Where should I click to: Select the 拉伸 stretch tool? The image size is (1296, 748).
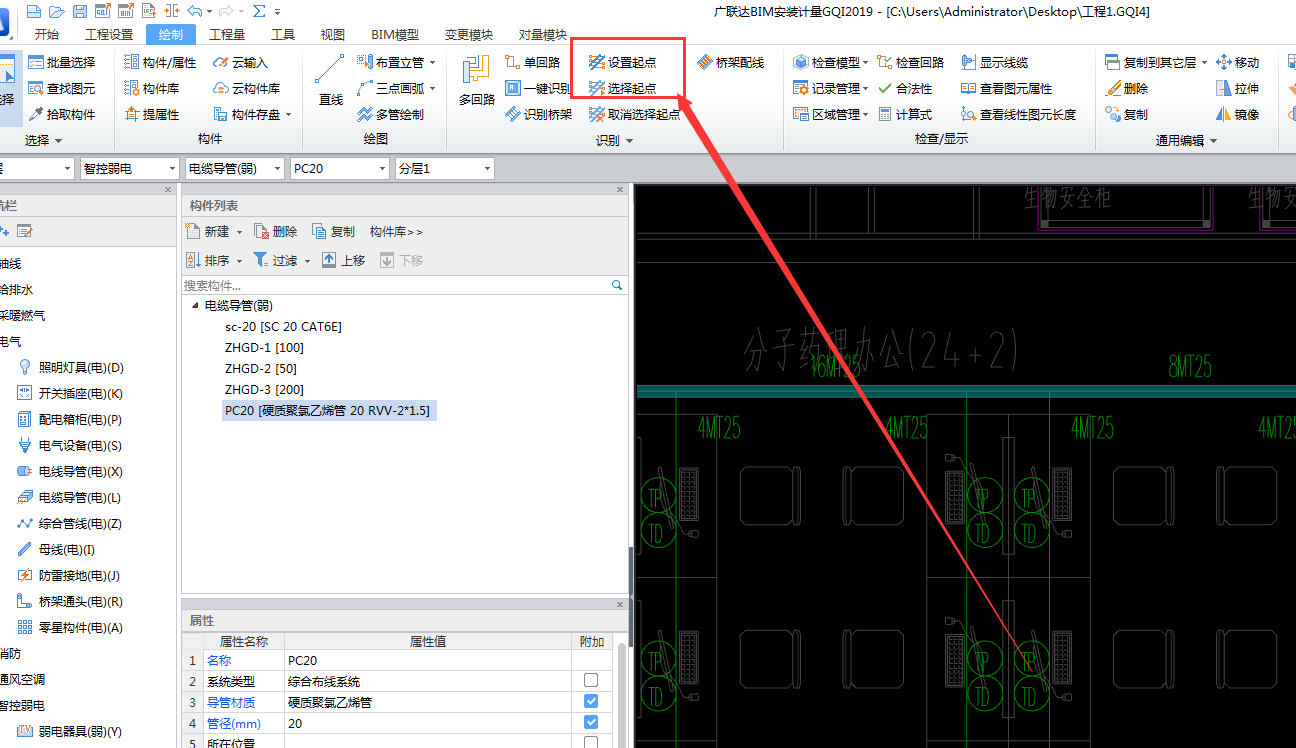1237,88
